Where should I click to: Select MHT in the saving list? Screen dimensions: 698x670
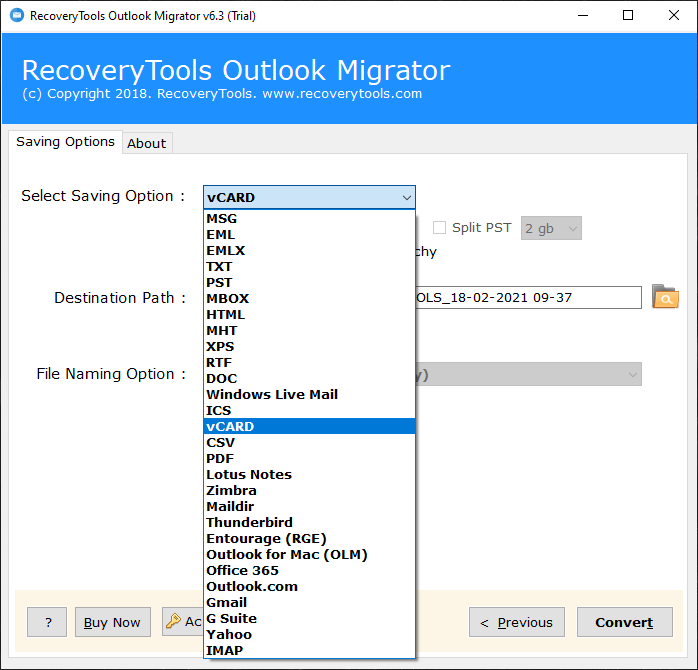click(x=309, y=331)
